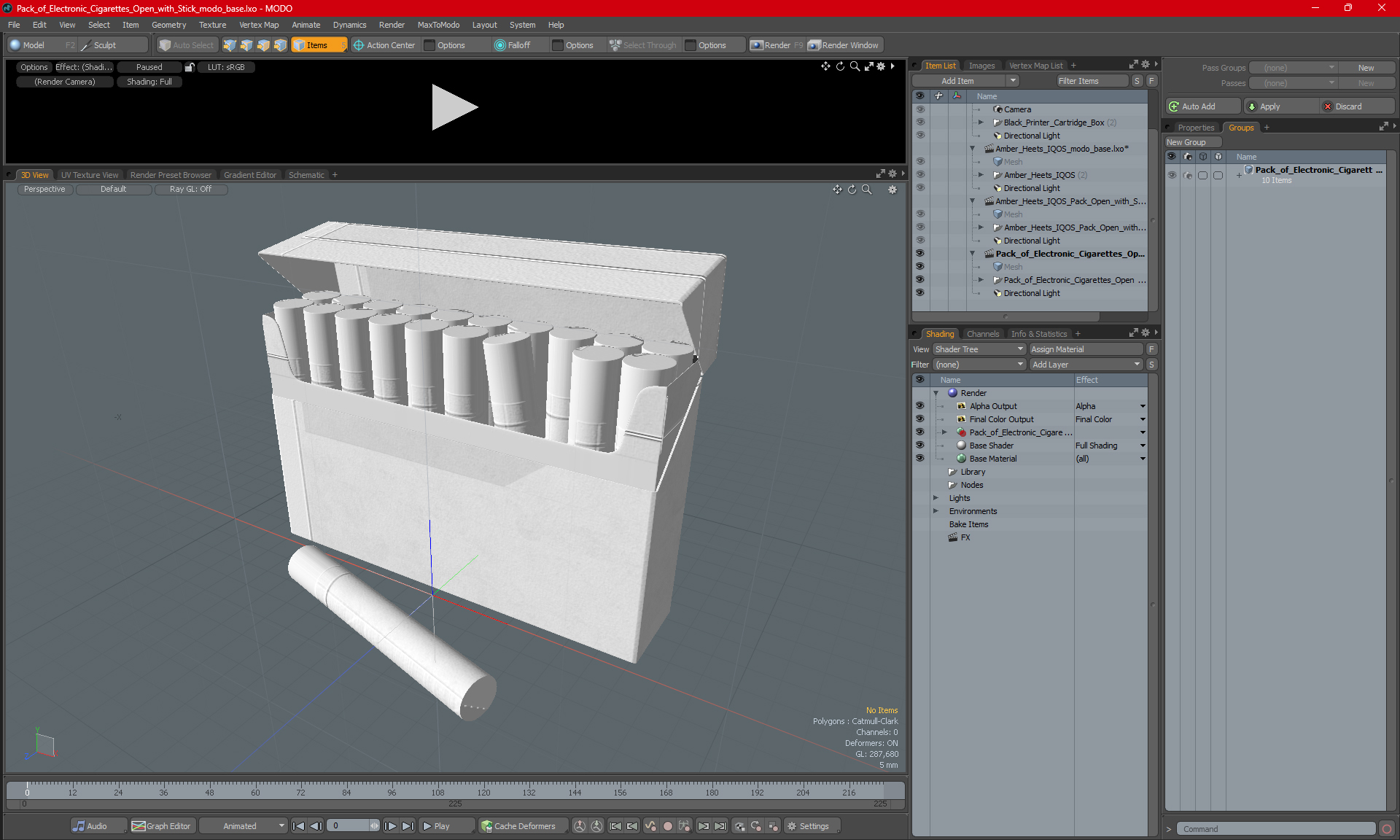Click 3D viewport rotate icon
This screenshot has height=840, width=1400.
pos(852,190)
